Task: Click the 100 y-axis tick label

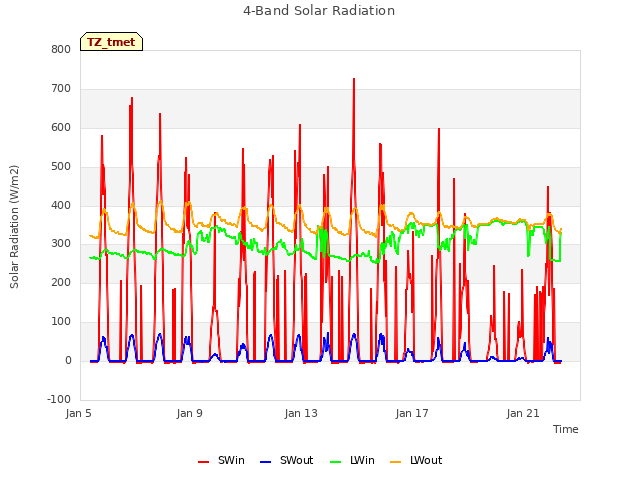Action: click(x=61, y=322)
